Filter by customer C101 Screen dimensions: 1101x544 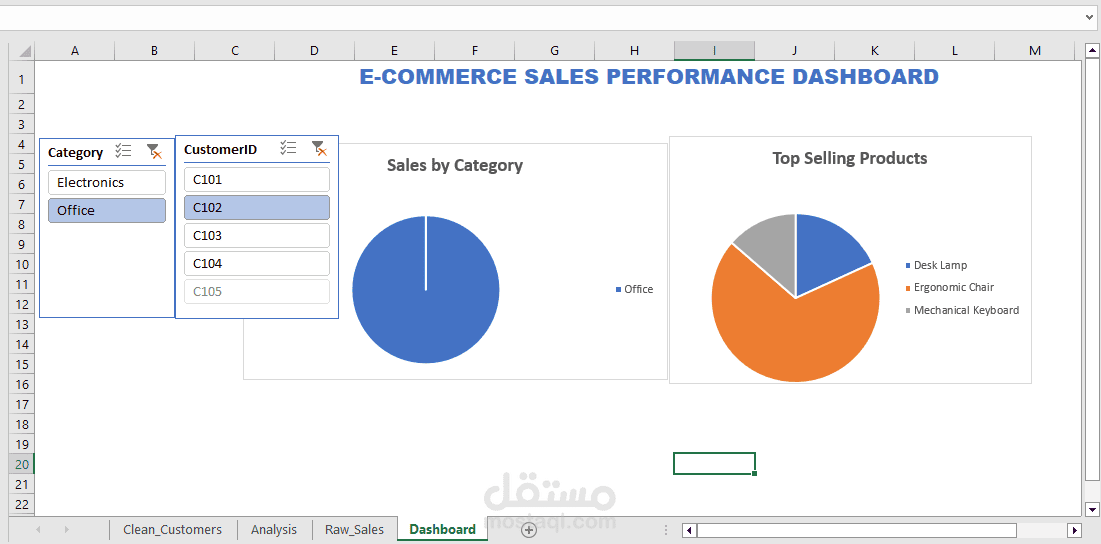click(257, 180)
